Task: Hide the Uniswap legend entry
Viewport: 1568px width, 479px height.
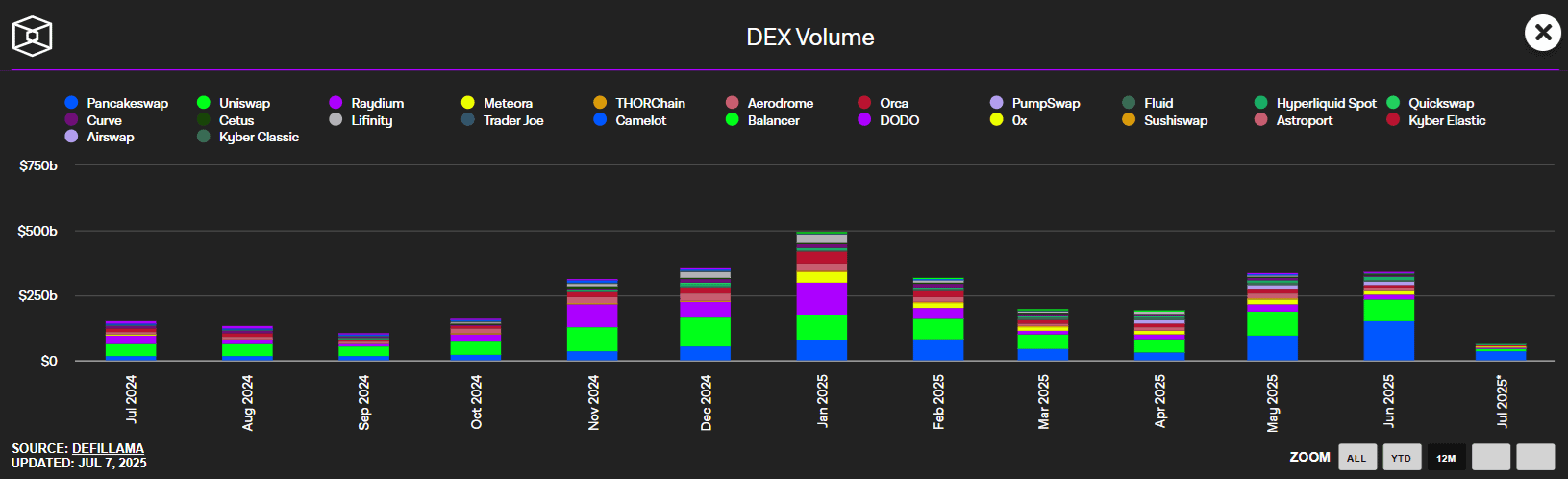Action: (x=243, y=103)
